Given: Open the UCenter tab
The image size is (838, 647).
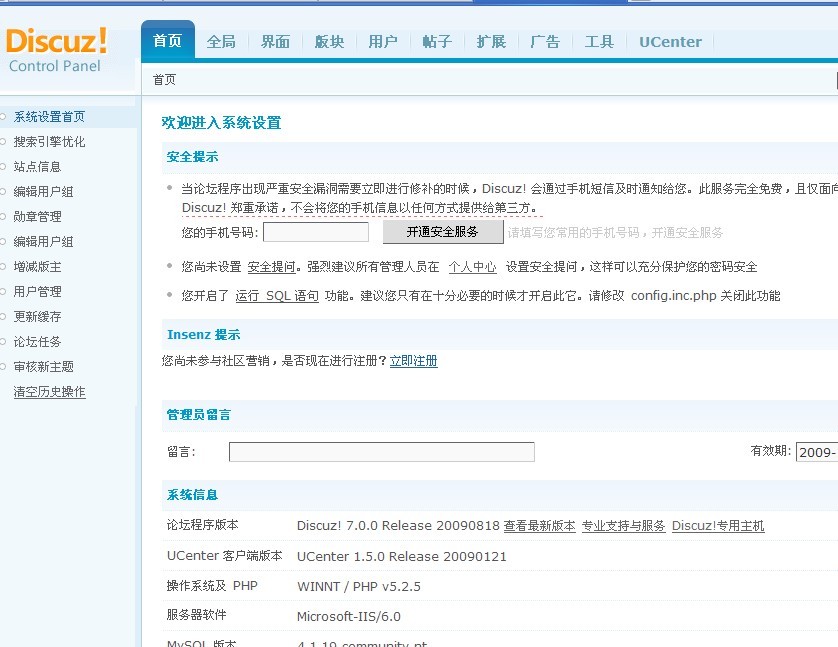Looking at the screenshot, I should pos(670,42).
